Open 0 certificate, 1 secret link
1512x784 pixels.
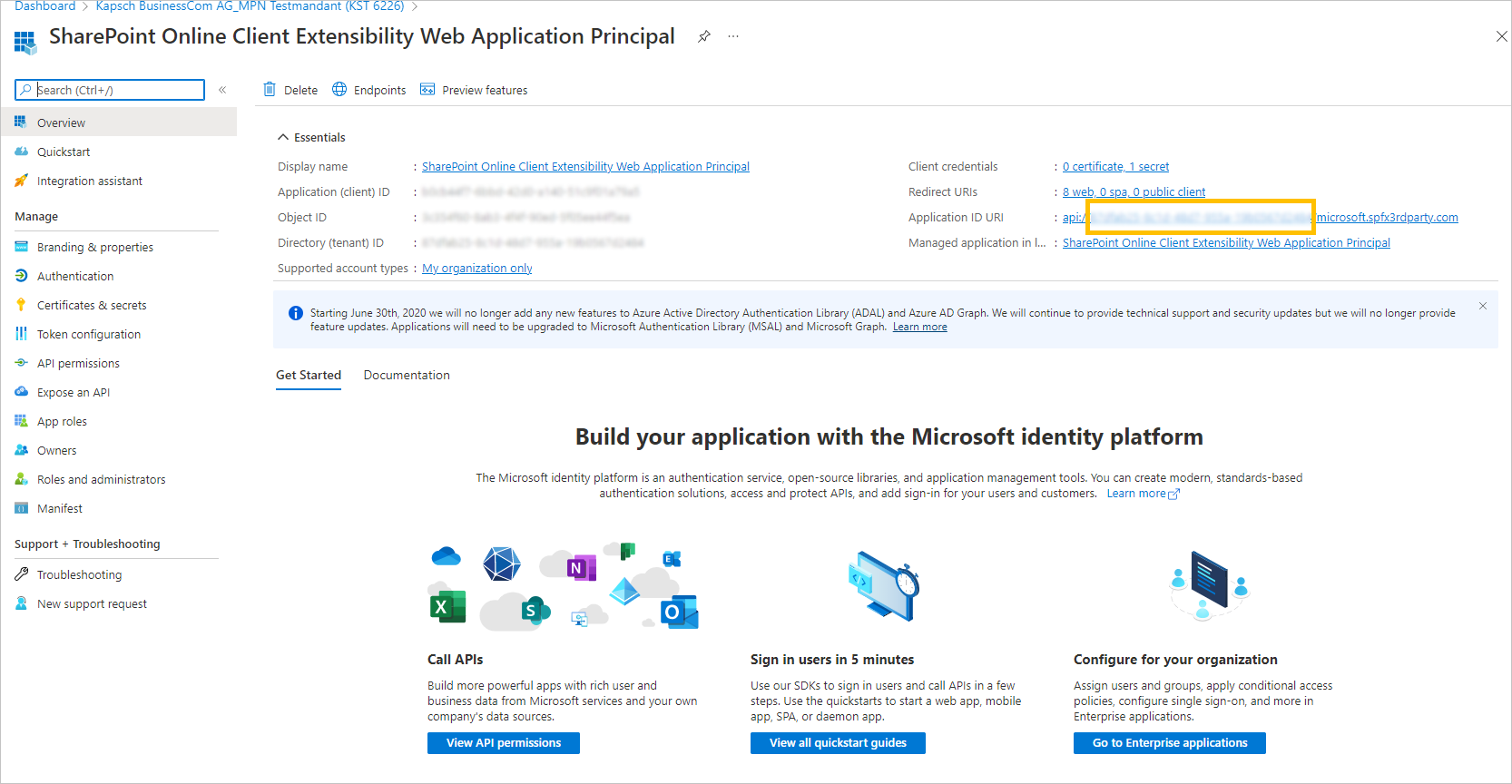coord(1115,166)
